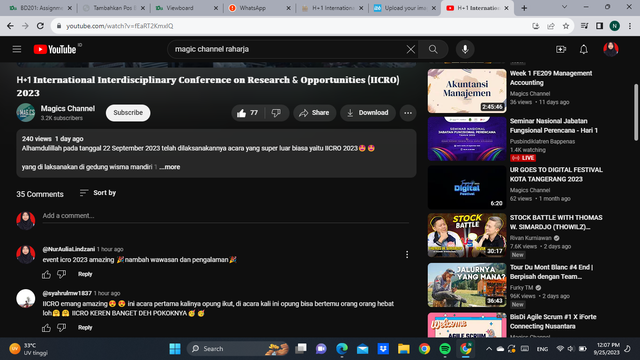Switch to the BD201 Assignment tab

40,8
